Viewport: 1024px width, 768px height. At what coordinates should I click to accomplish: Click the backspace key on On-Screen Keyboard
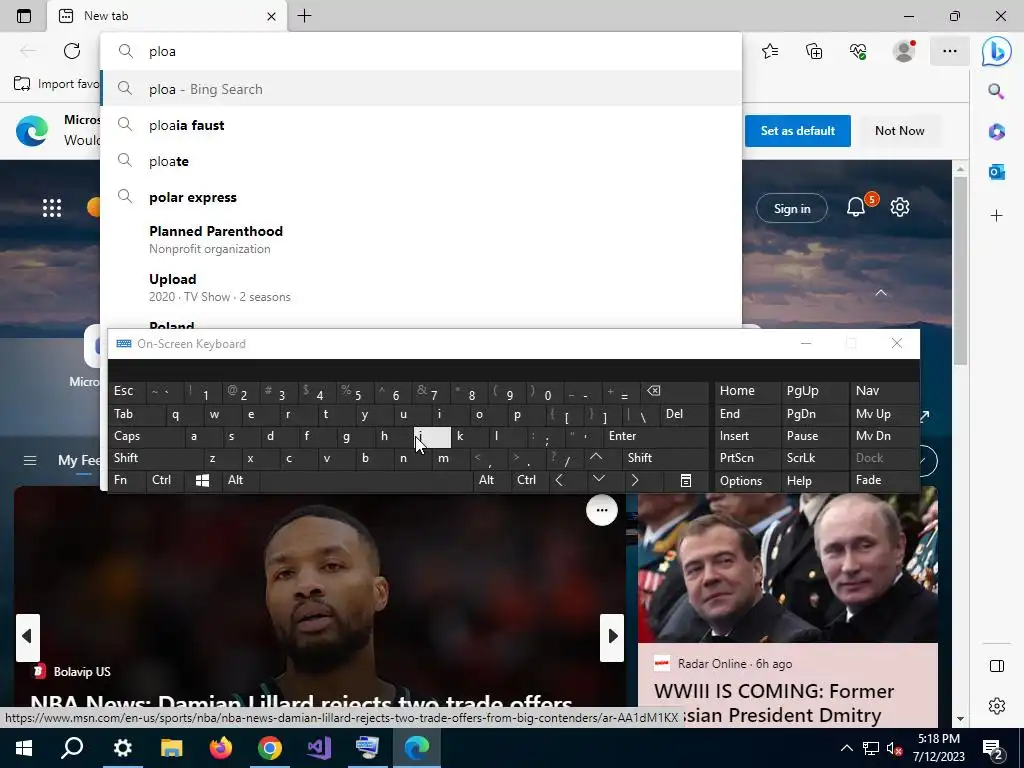(675, 391)
